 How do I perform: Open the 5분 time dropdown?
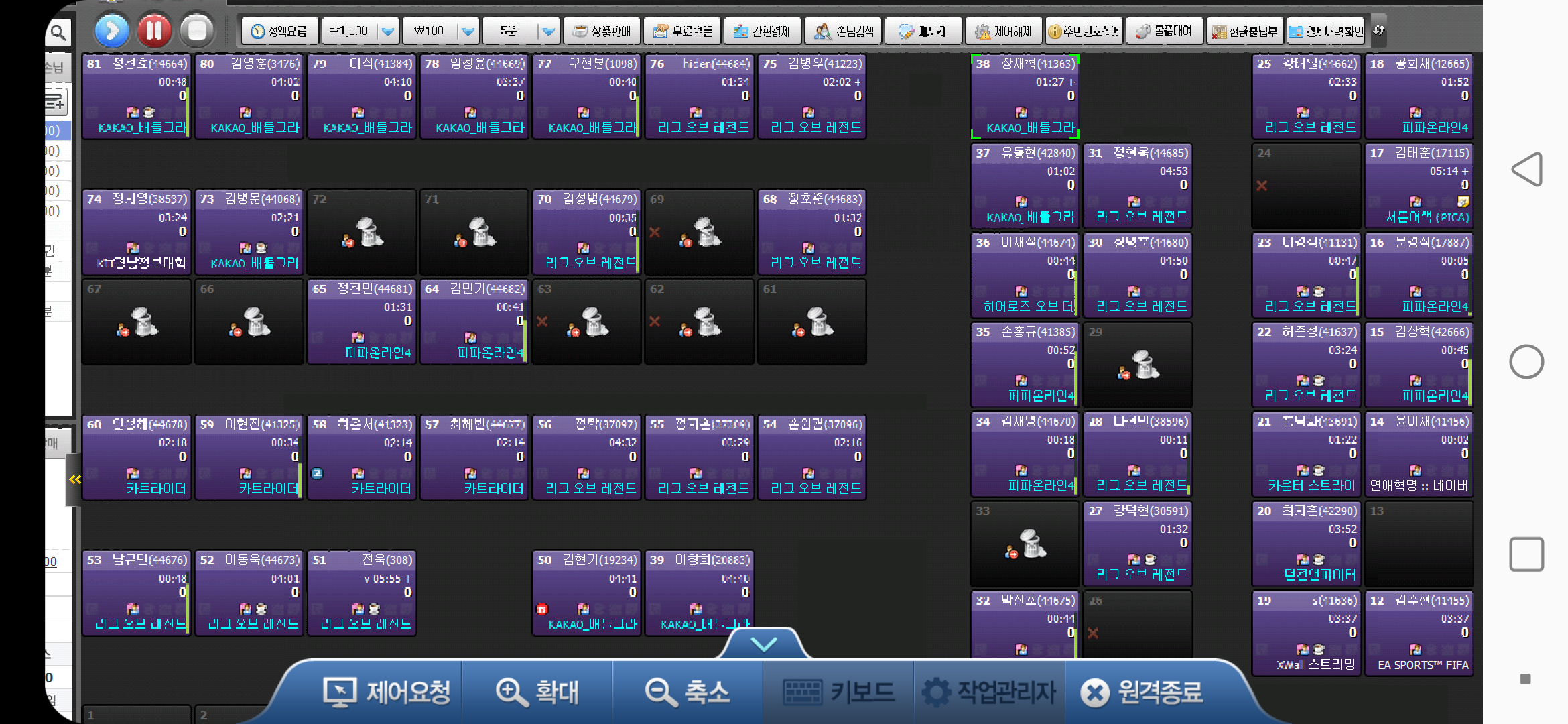(x=548, y=31)
